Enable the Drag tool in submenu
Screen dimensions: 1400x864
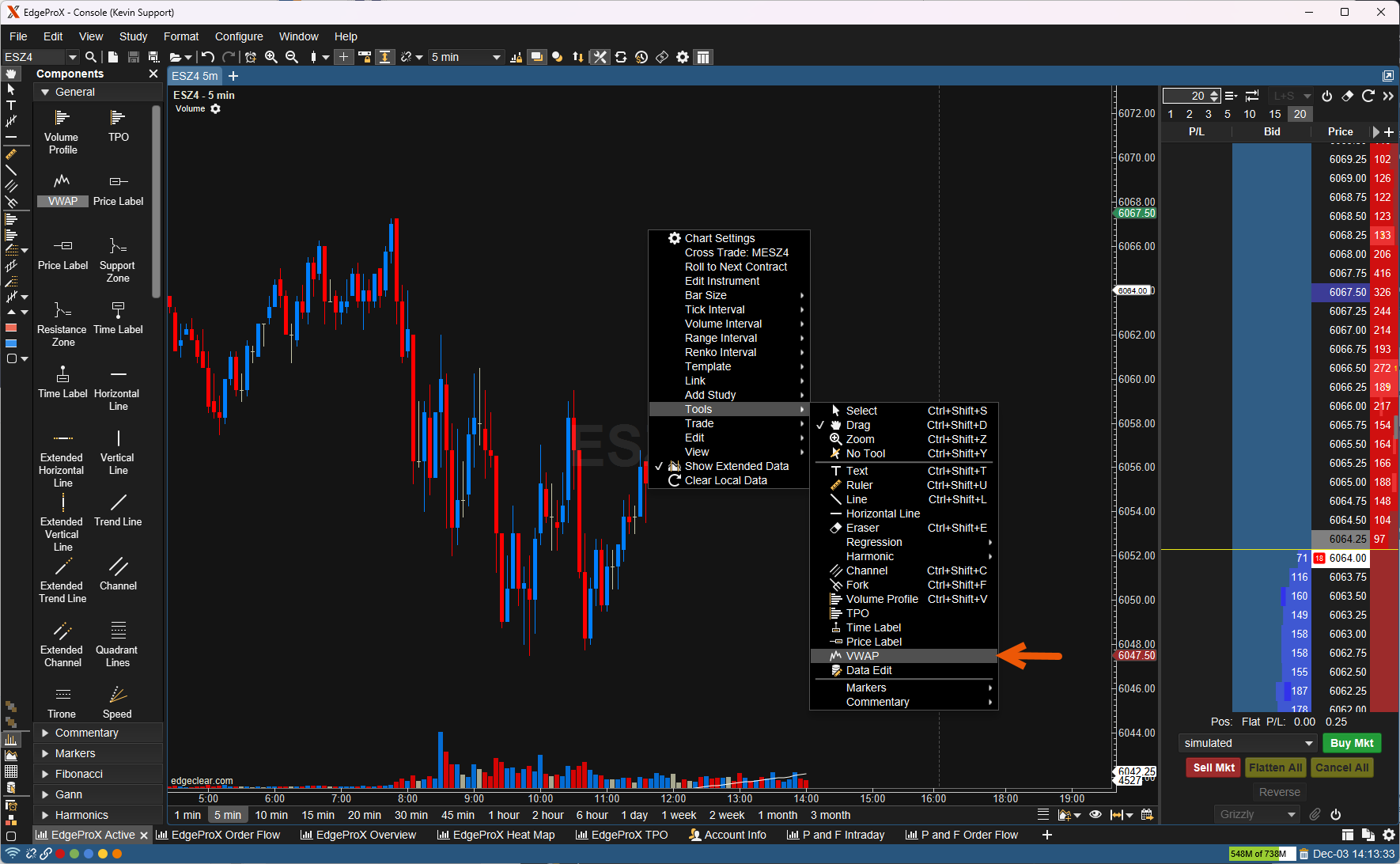pyautogui.click(x=857, y=425)
